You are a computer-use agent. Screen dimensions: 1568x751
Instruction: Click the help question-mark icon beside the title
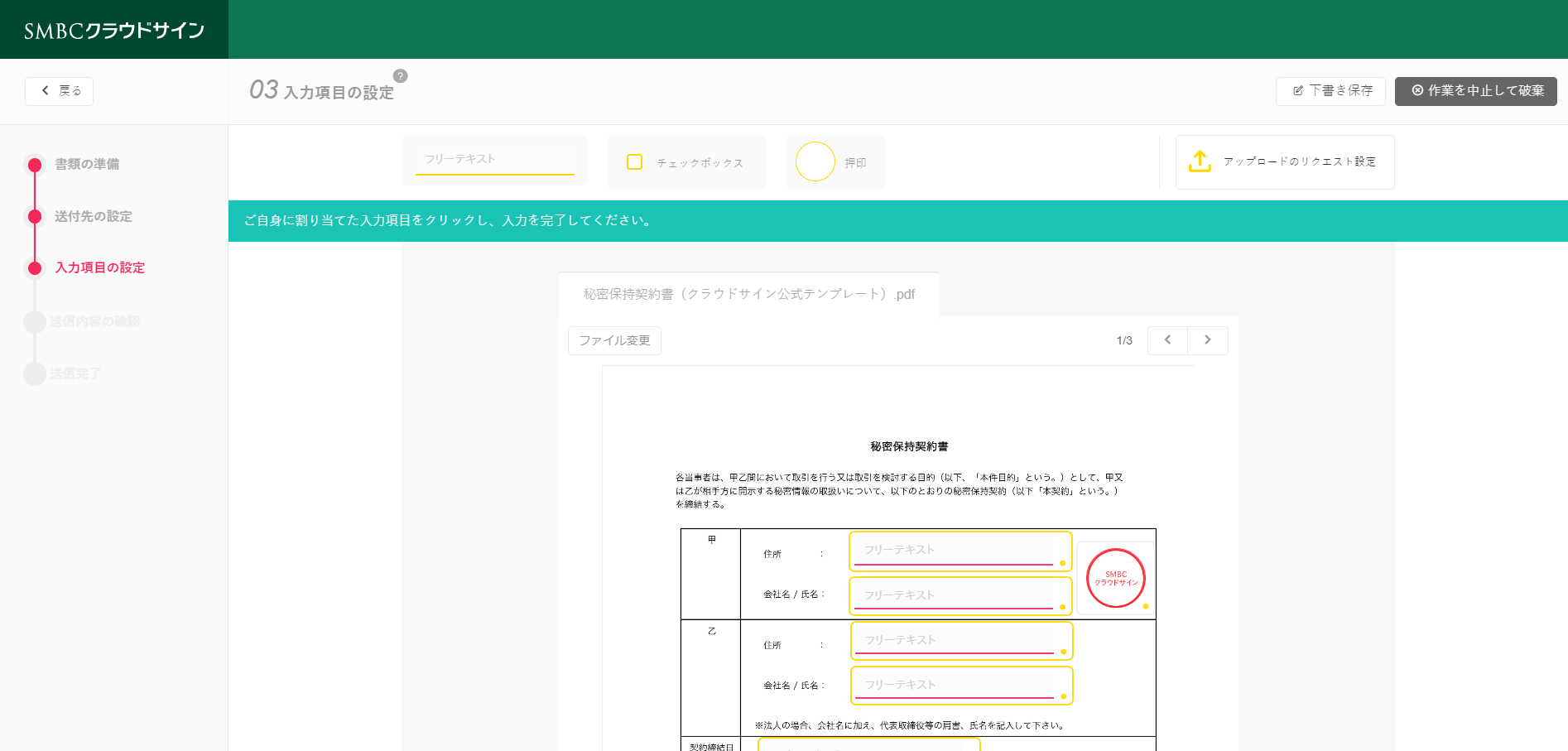tap(402, 75)
